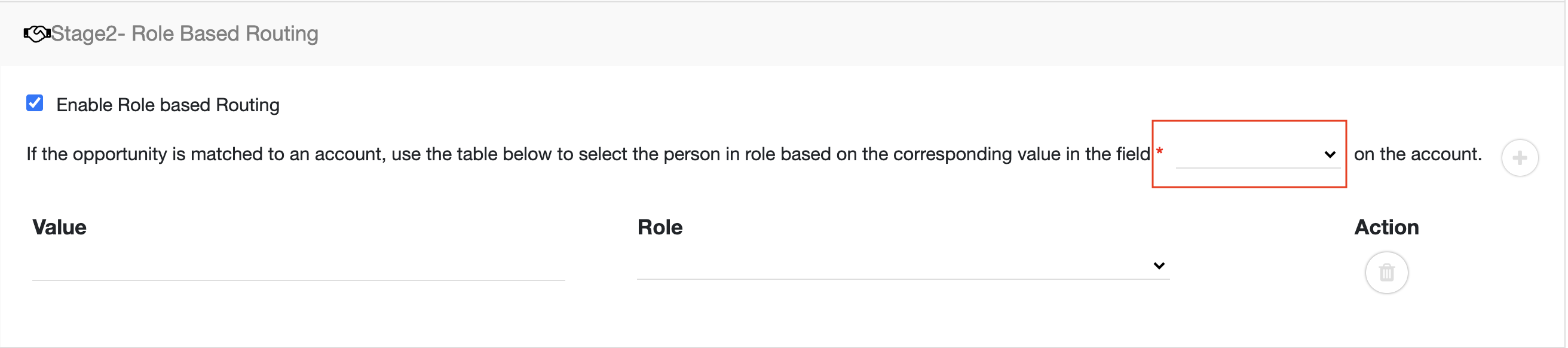Click the underline of the Role select box
Viewport: 1568px width, 348px height.
click(904, 279)
